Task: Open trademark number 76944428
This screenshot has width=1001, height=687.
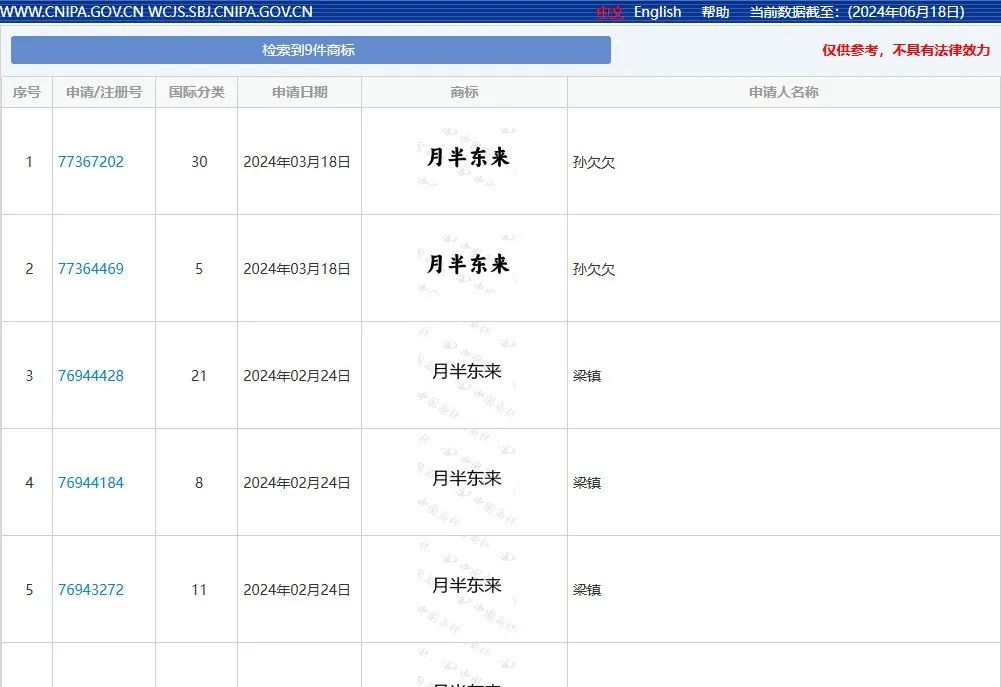Action: click(91, 375)
